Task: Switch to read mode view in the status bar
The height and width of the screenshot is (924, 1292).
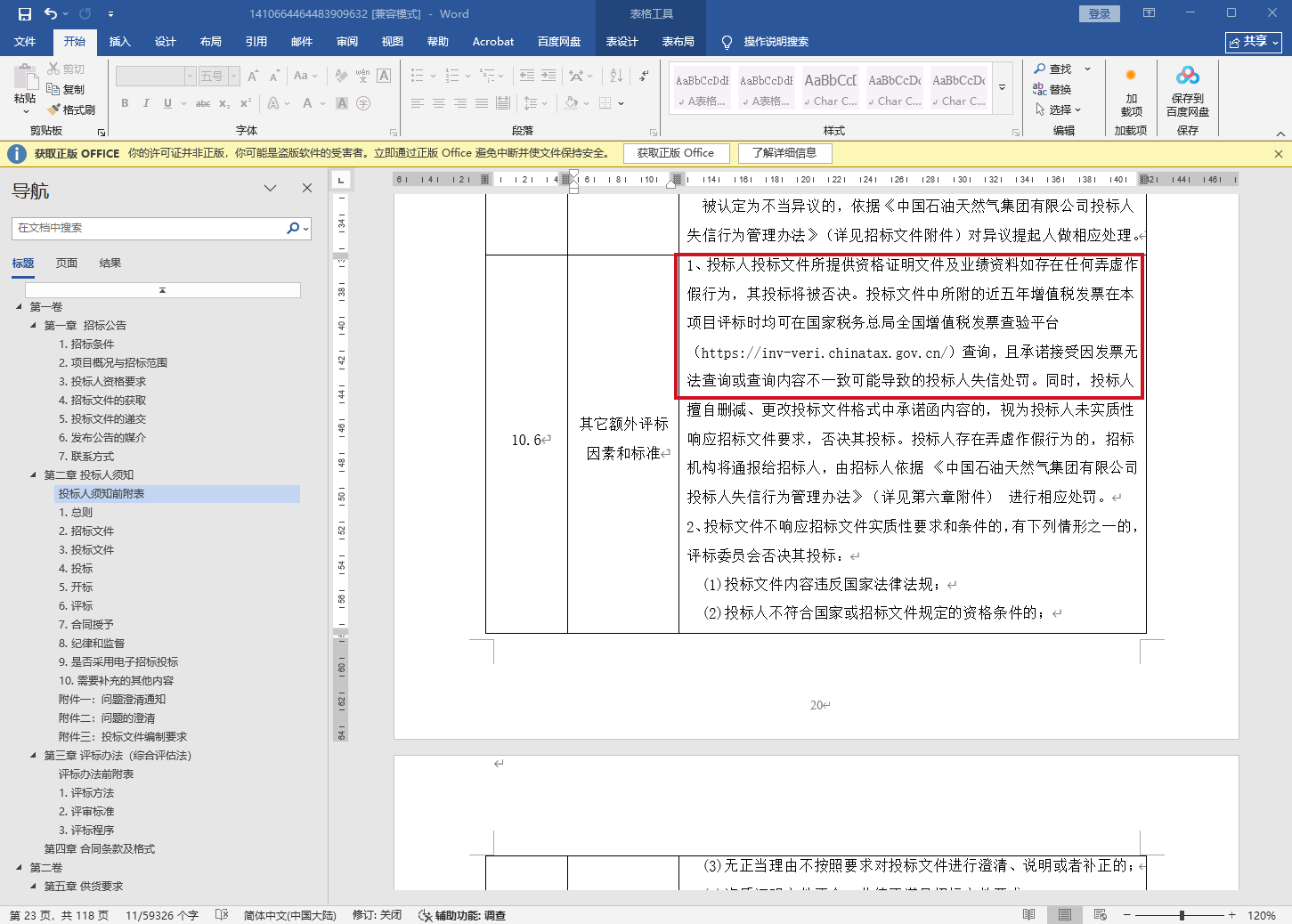Action: tap(1029, 915)
